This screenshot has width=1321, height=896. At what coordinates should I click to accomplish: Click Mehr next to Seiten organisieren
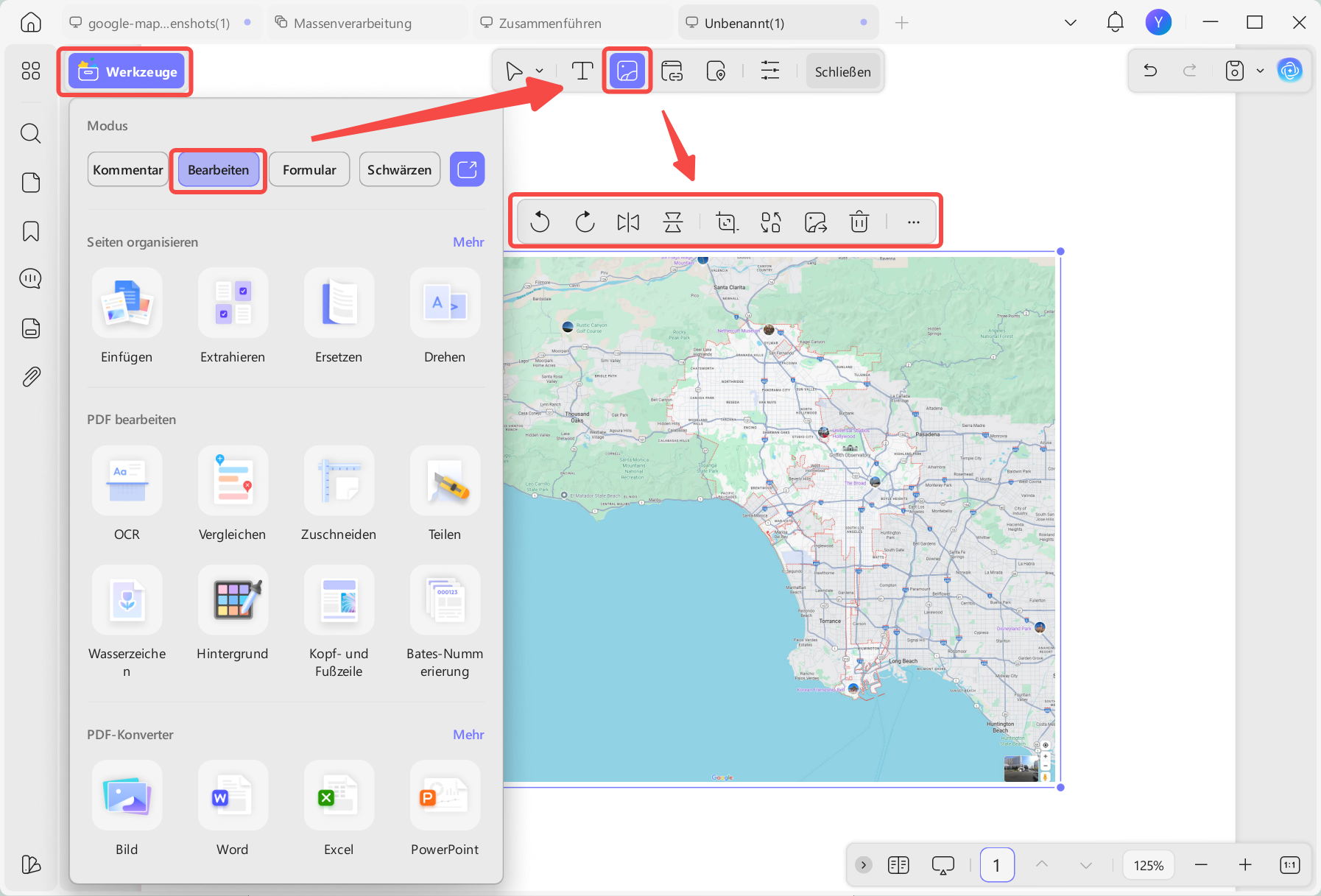(x=468, y=242)
